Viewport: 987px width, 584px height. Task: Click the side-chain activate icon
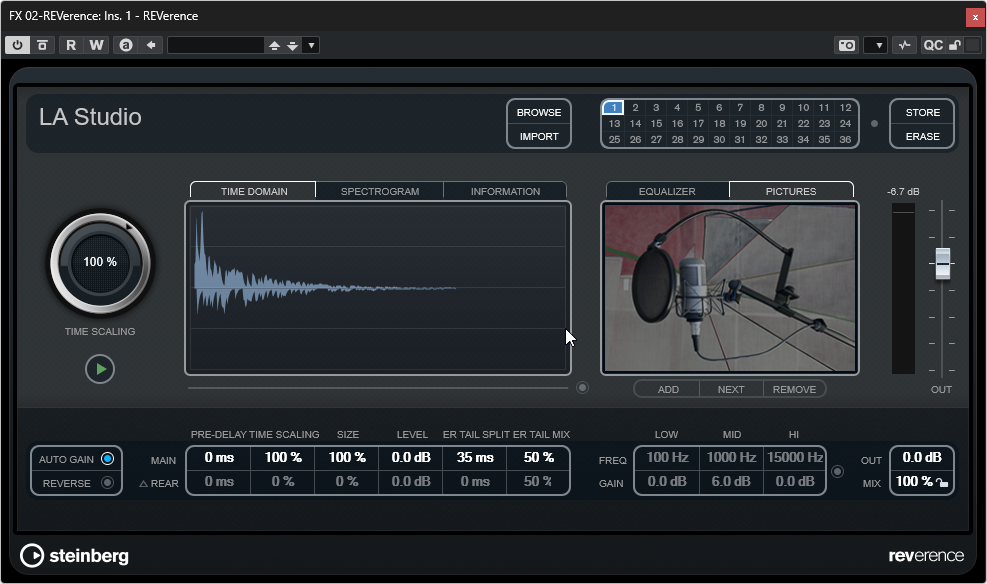click(905, 45)
